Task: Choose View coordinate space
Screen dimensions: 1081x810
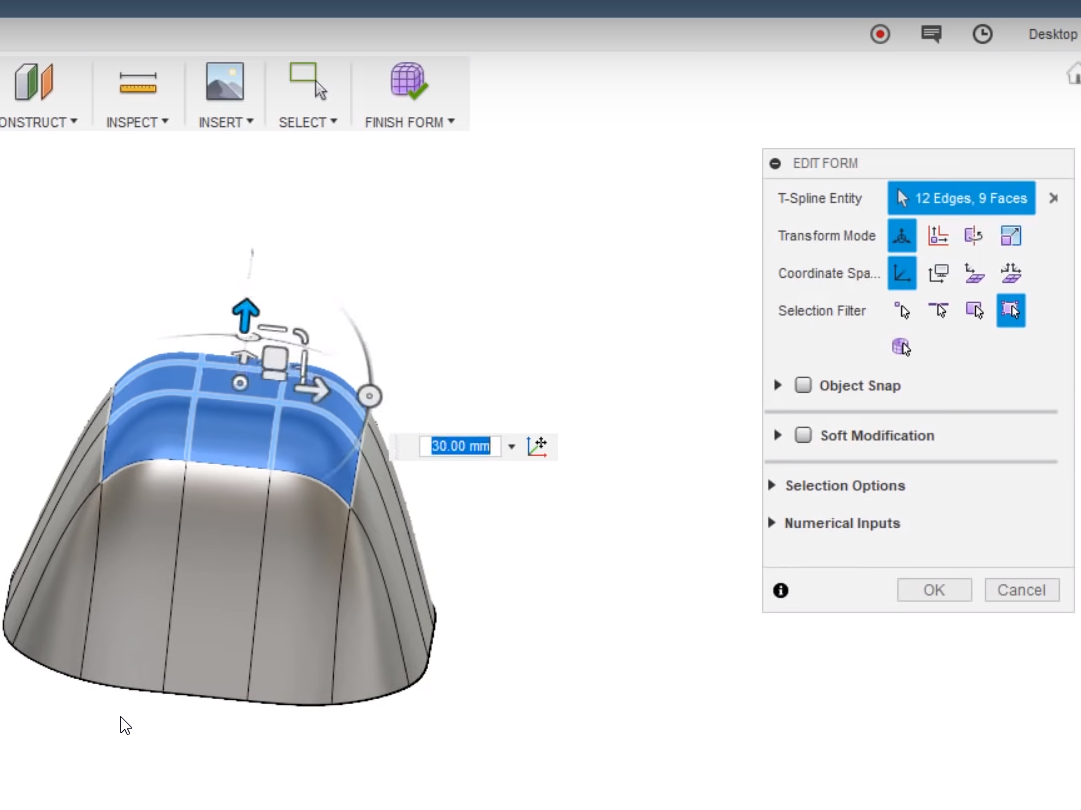Action: pos(938,272)
